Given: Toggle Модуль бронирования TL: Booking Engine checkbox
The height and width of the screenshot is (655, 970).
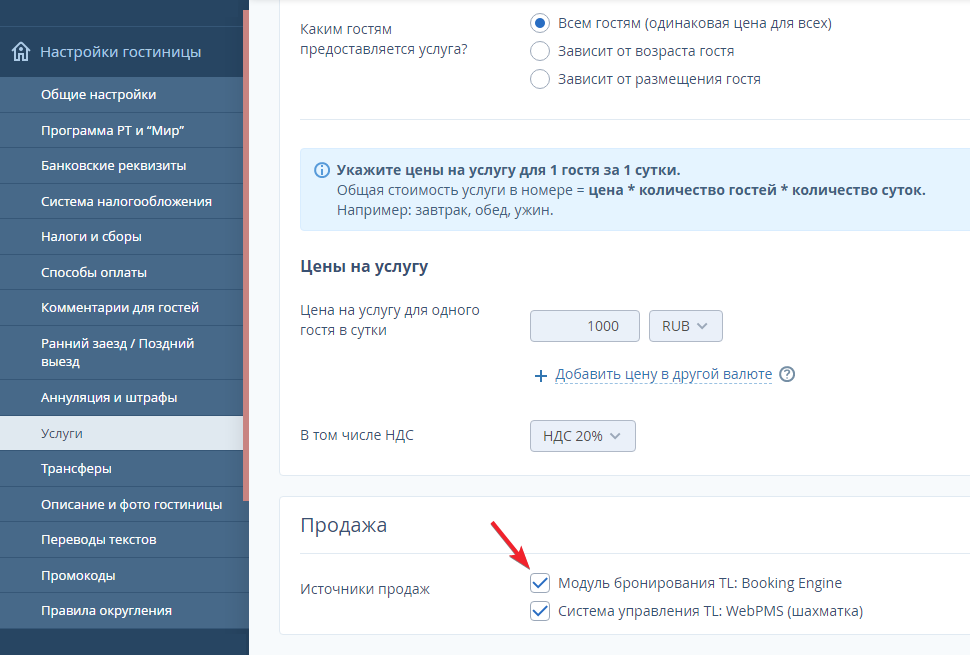Looking at the screenshot, I should (540, 583).
